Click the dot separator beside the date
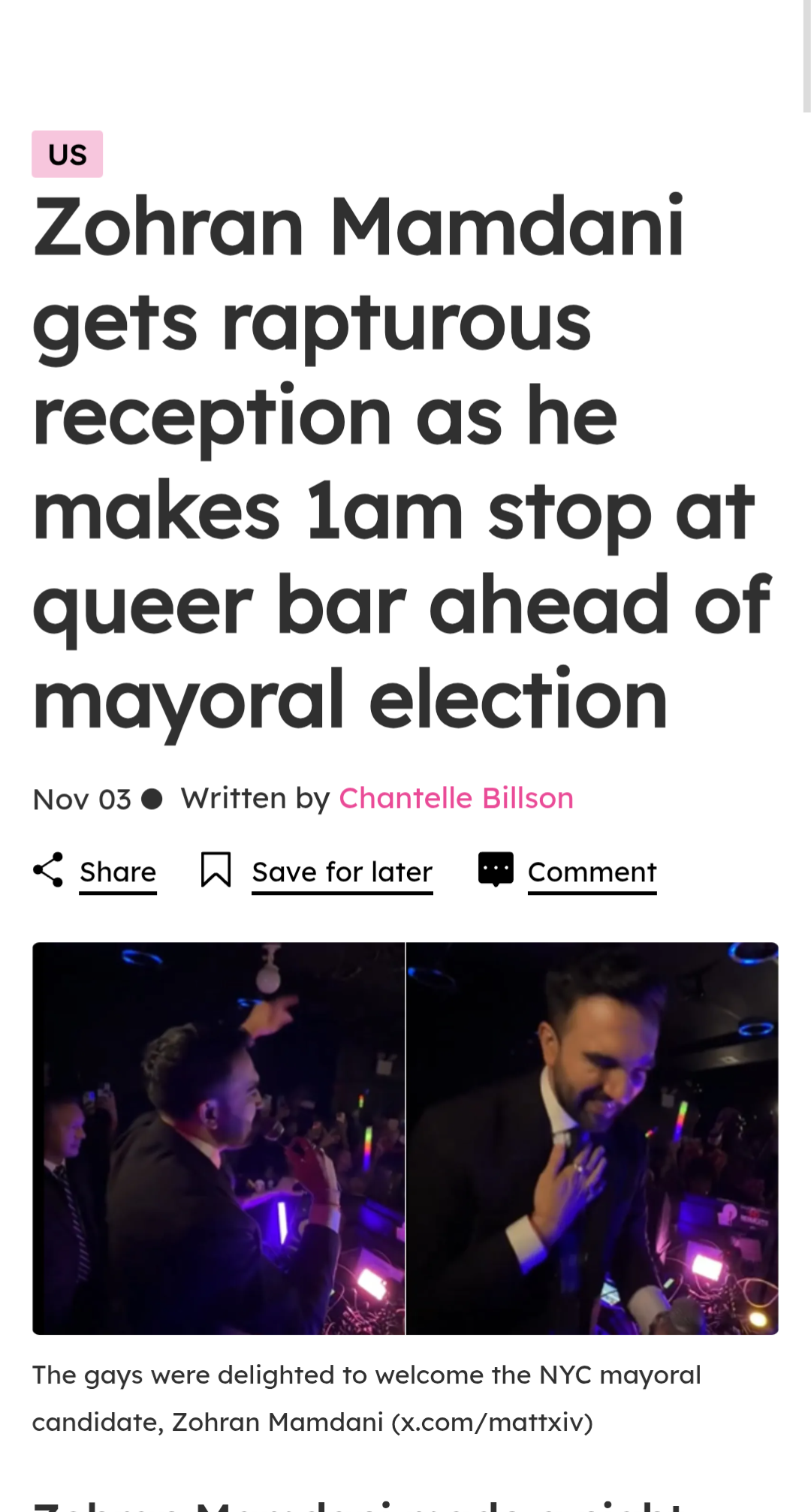 pos(152,799)
